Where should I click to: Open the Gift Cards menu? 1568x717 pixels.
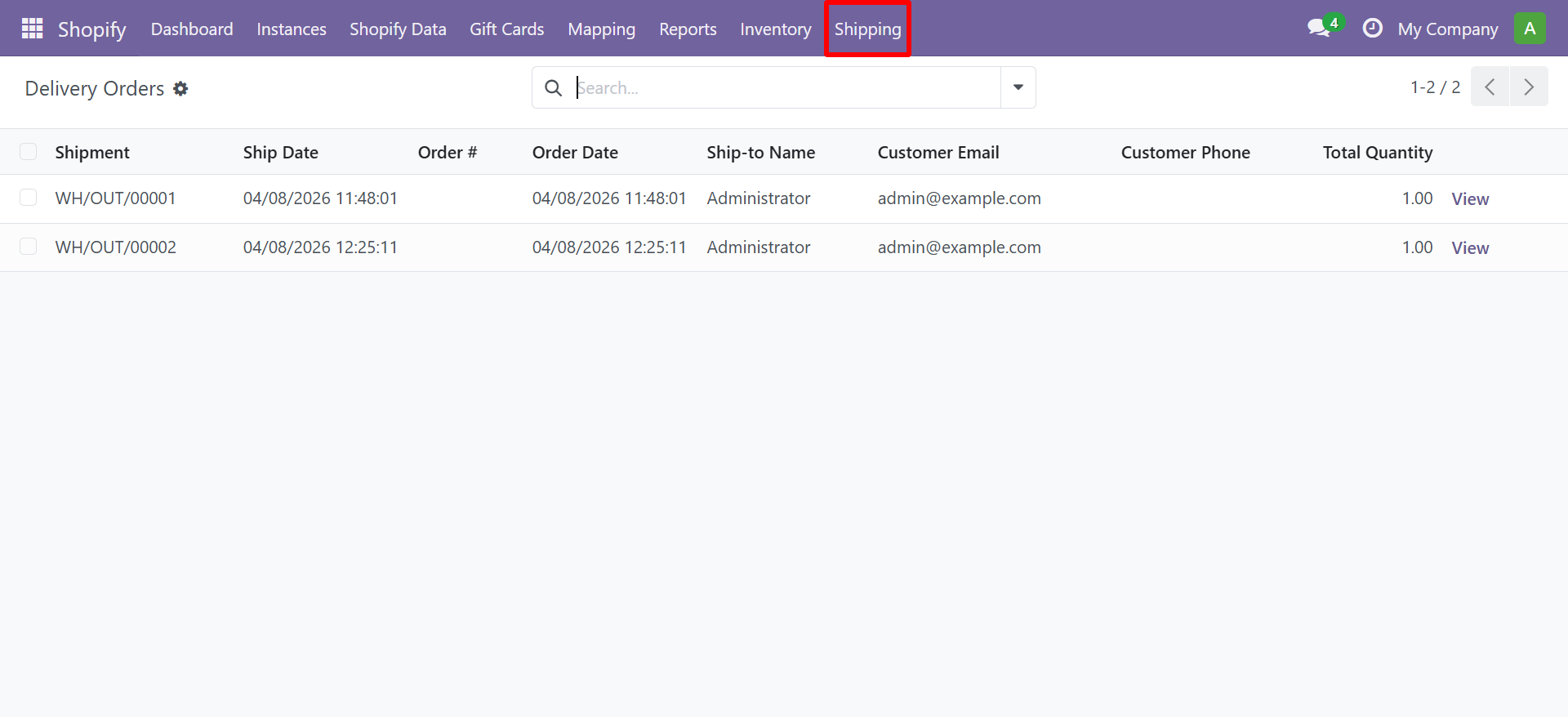(506, 29)
